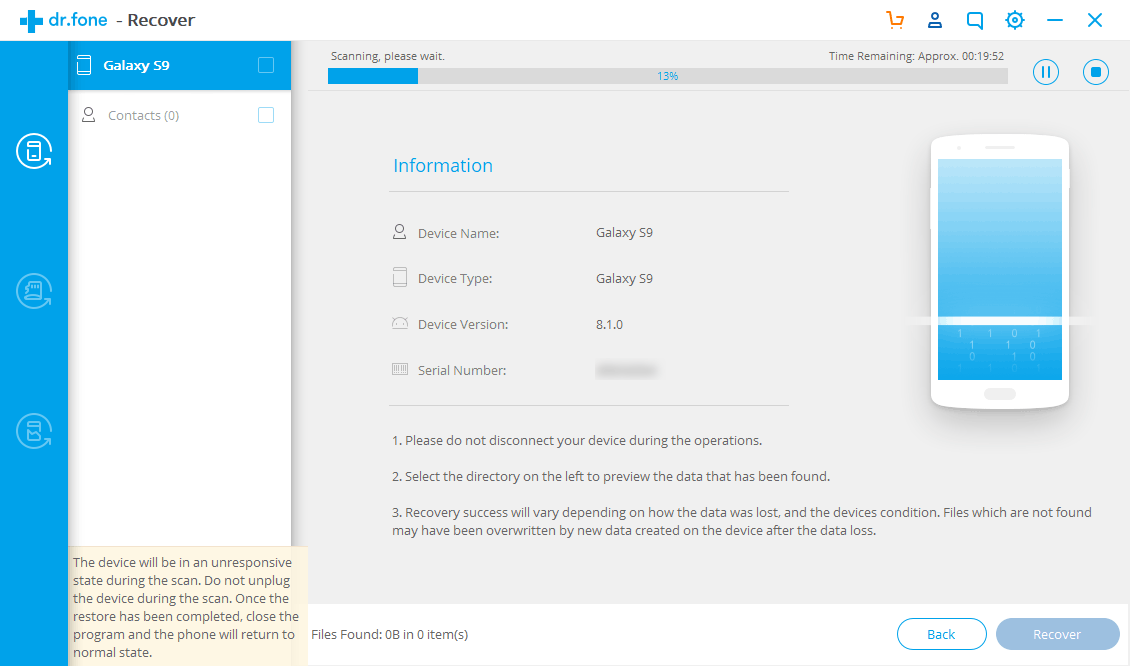Click the Device Version Android icon
The height and width of the screenshot is (666, 1130).
tap(400, 324)
